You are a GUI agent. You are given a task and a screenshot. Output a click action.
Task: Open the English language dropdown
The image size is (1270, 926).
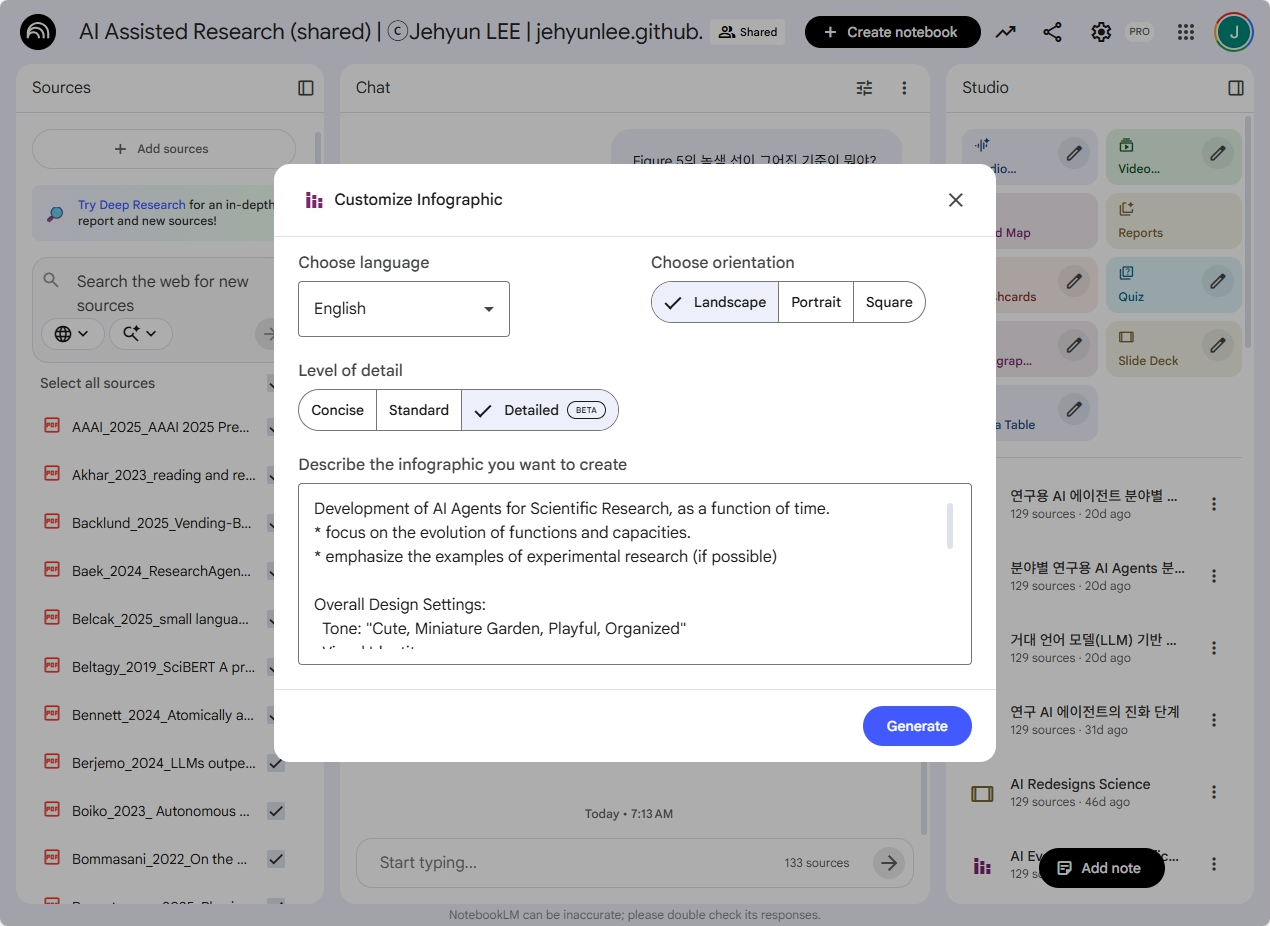click(404, 309)
